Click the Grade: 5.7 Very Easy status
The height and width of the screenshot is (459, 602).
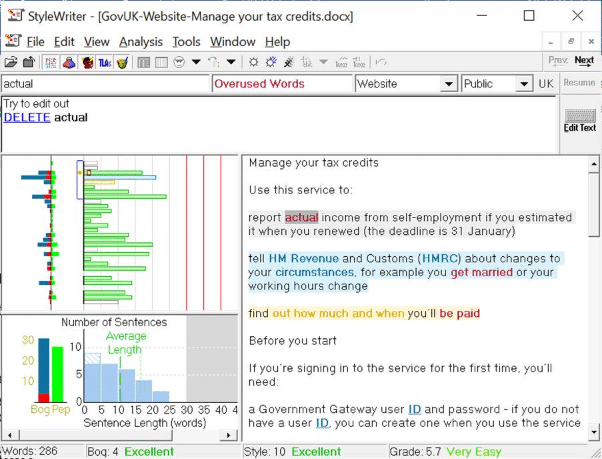[445, 451]
